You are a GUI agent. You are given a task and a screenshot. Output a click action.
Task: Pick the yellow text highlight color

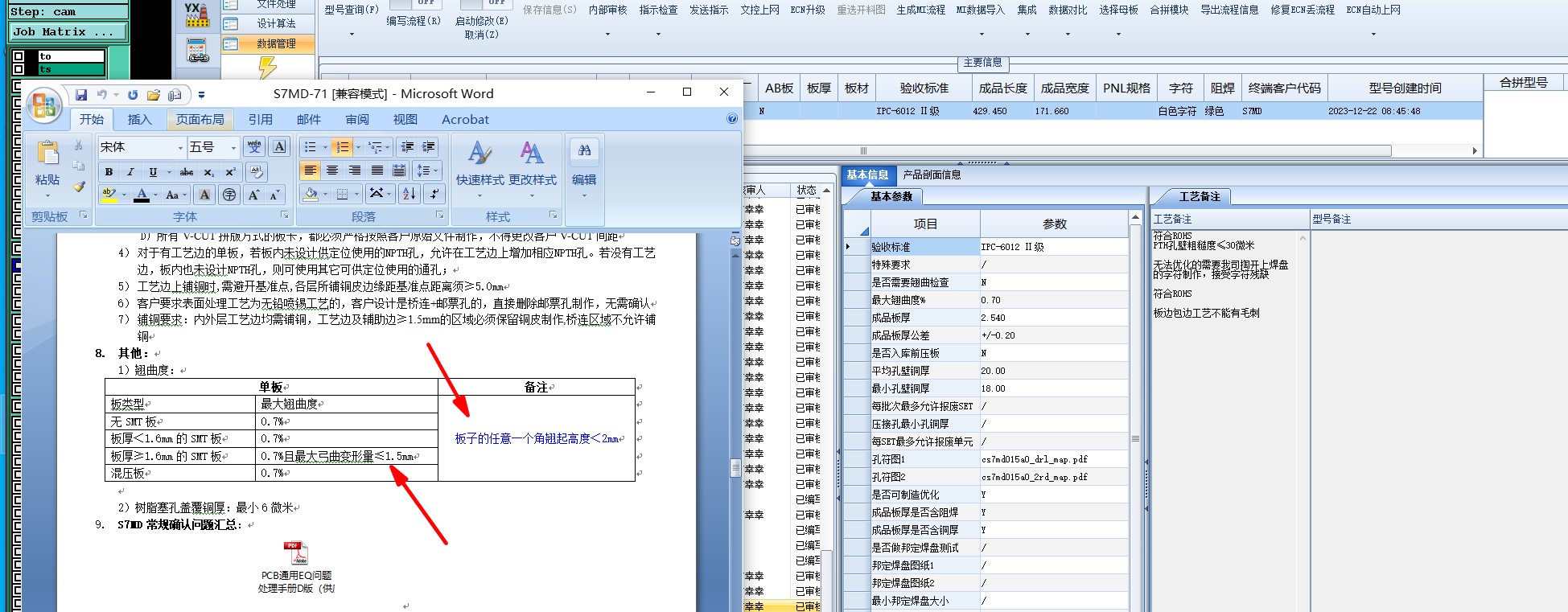pos(109,195)
